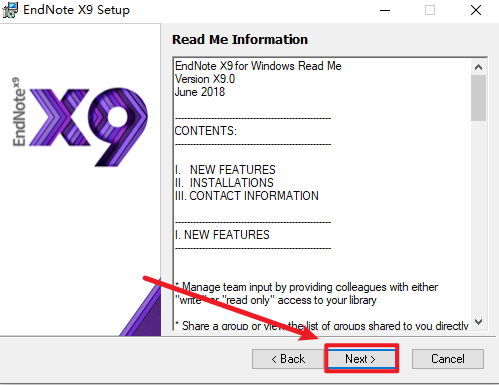Viewport: 499px width, 385px height.
Task: Click 'Version X9.0' text in Read Me
Action: 205,79
